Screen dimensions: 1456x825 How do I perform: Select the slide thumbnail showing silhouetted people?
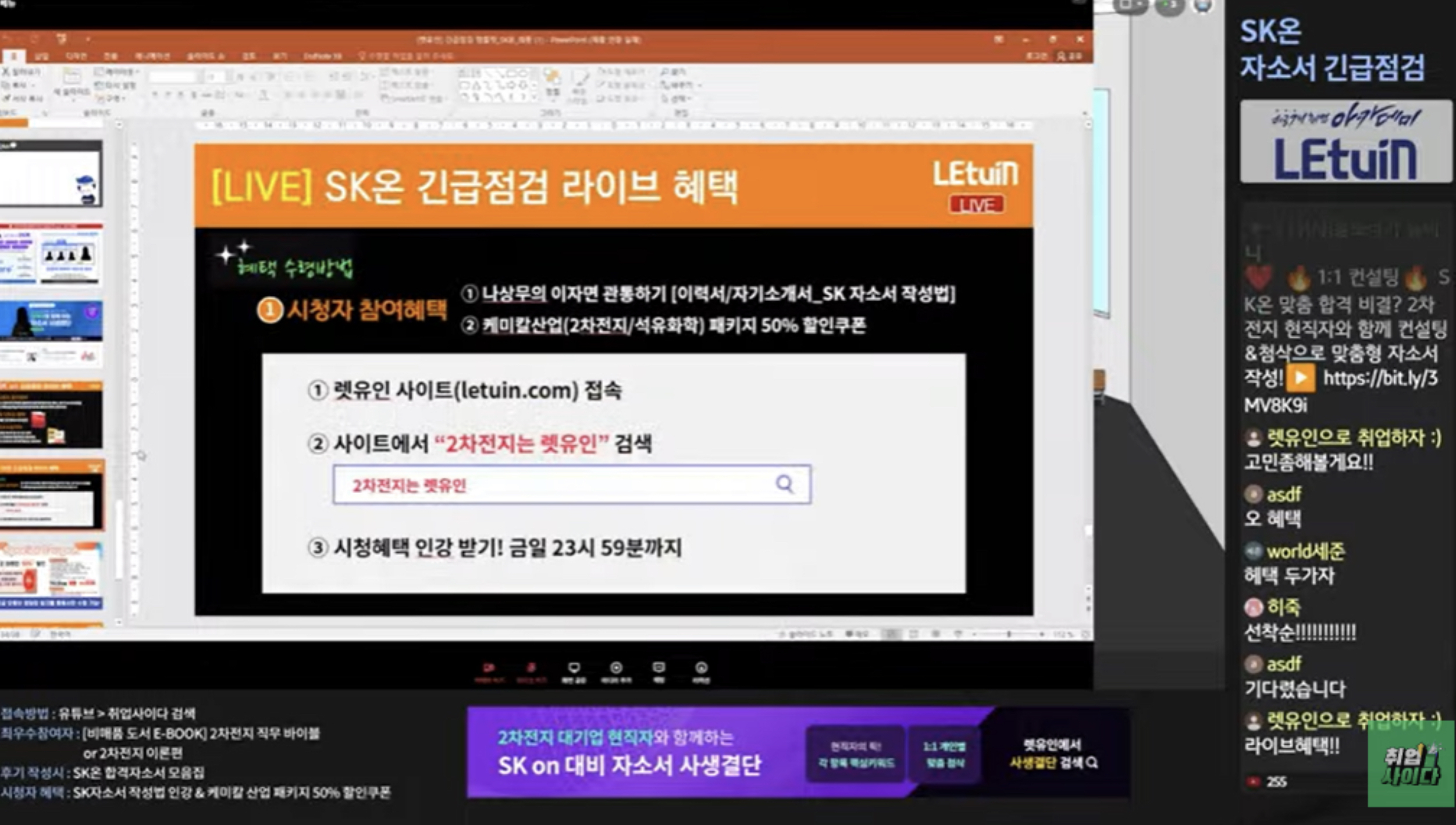pyautogui.click(x=51, y=255)
